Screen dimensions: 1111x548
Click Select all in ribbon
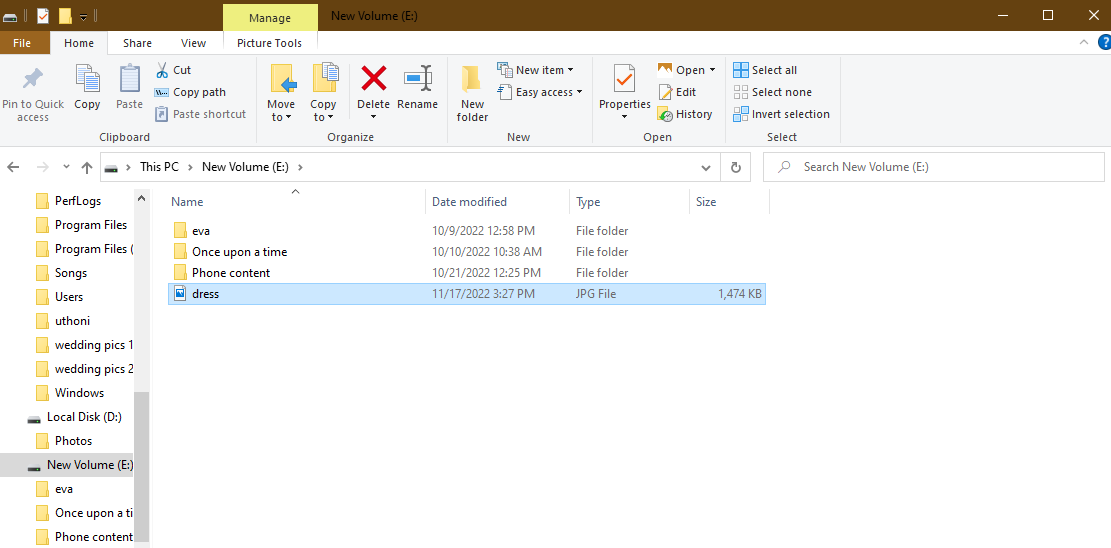765,70
